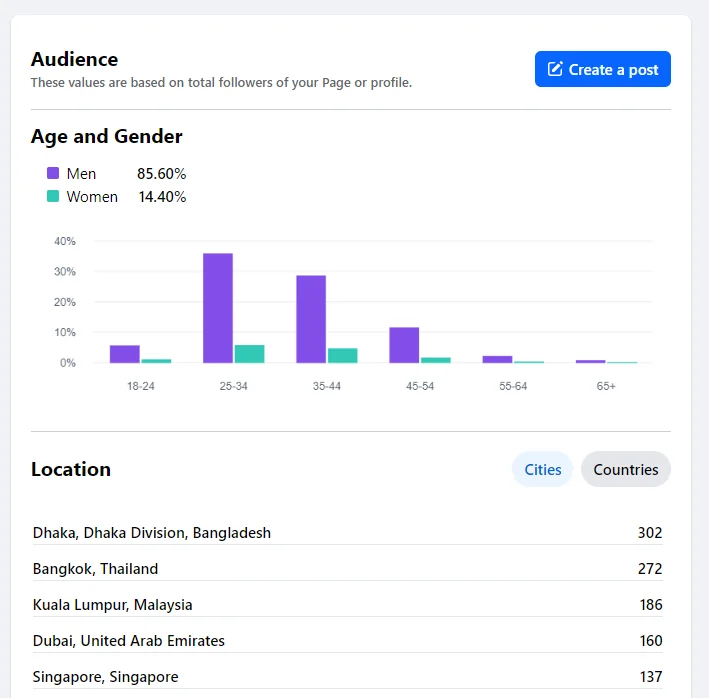Viewport: 709px width, 698px height.
Task: Select the Women bar for 35-44
Action: click(x=343, y=355)
